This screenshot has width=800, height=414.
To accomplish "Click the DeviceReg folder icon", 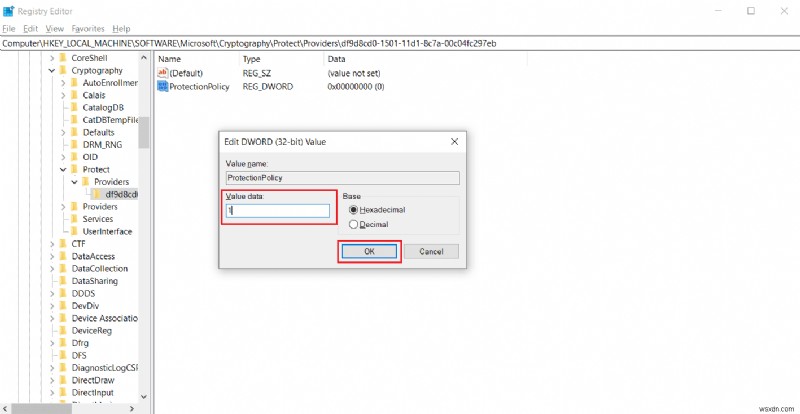I will [63, 330].
